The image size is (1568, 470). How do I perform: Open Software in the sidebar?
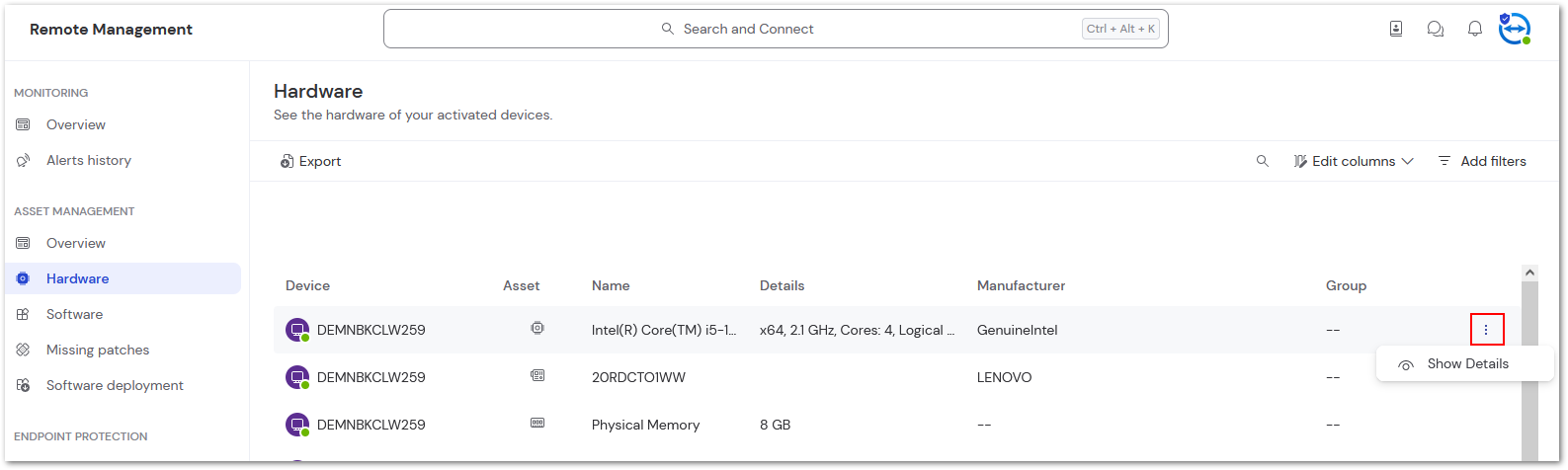pyautogui.click(x=74, y=314)
